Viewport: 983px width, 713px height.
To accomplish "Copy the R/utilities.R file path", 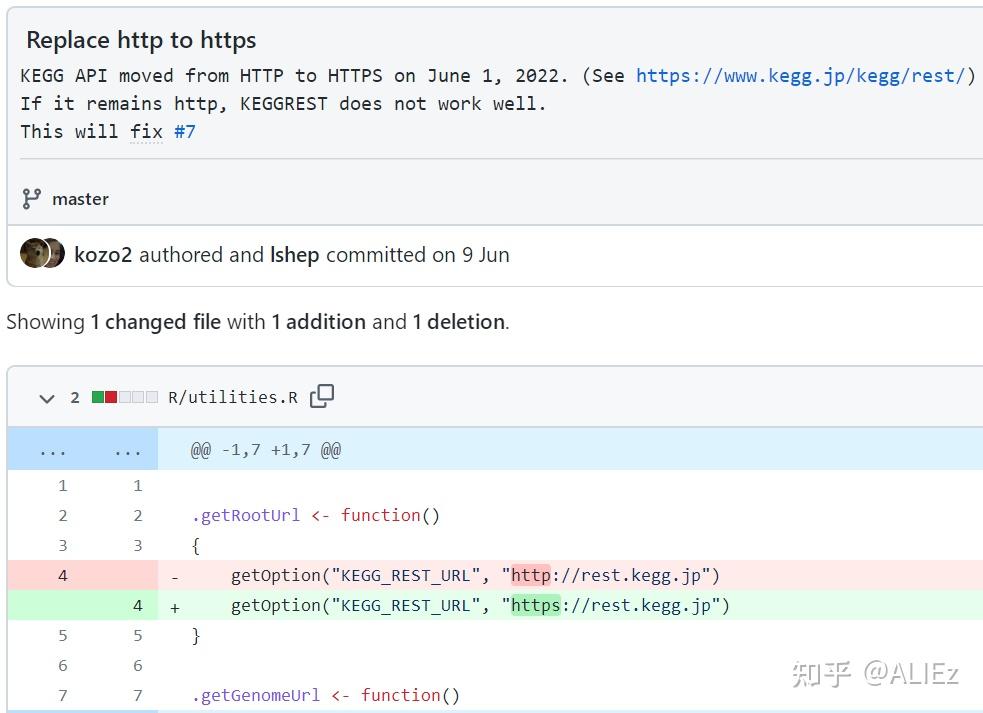I will (322, 397).
